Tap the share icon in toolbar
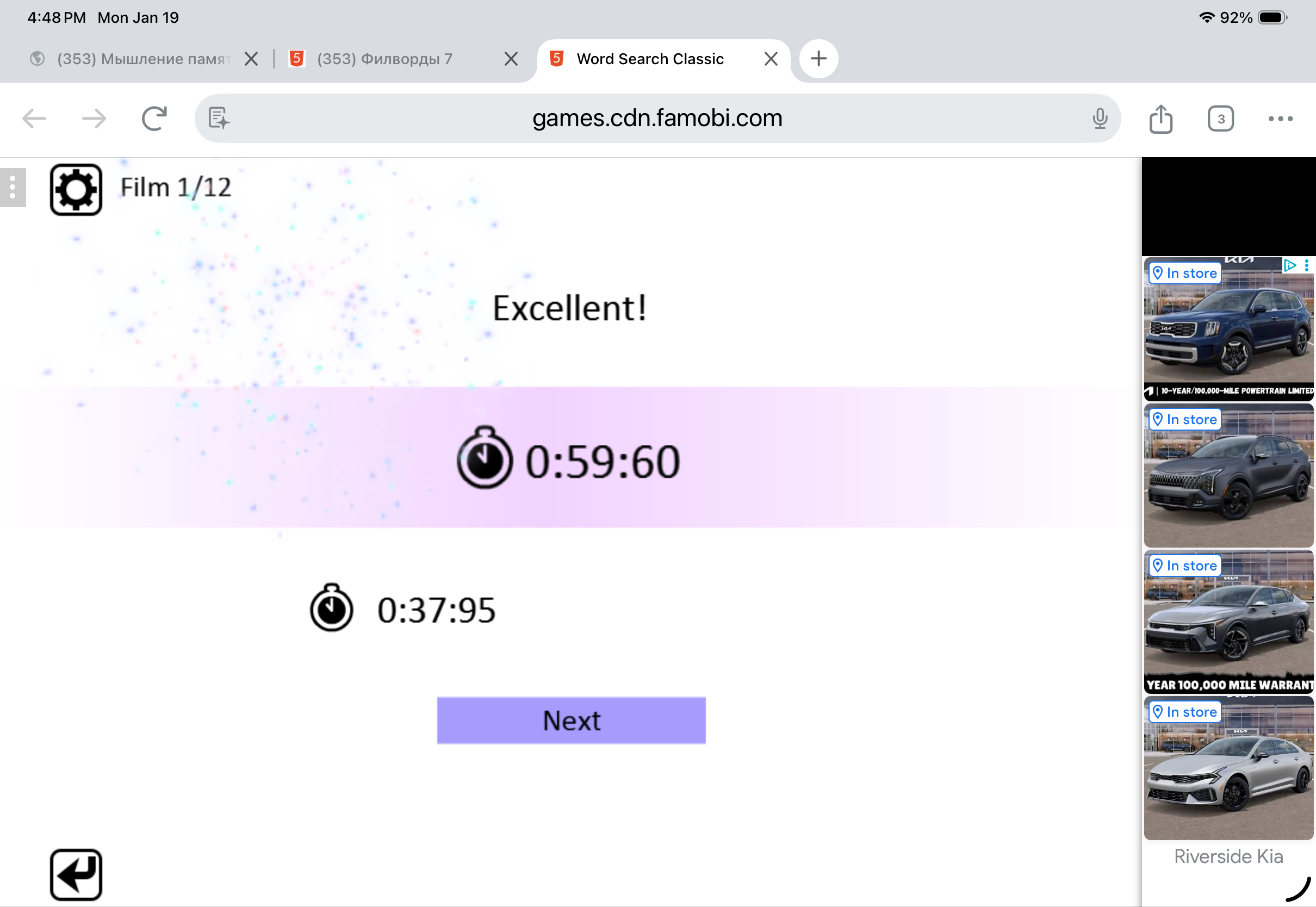This screenshot has width=1316, height=907. pos(1160,119)
